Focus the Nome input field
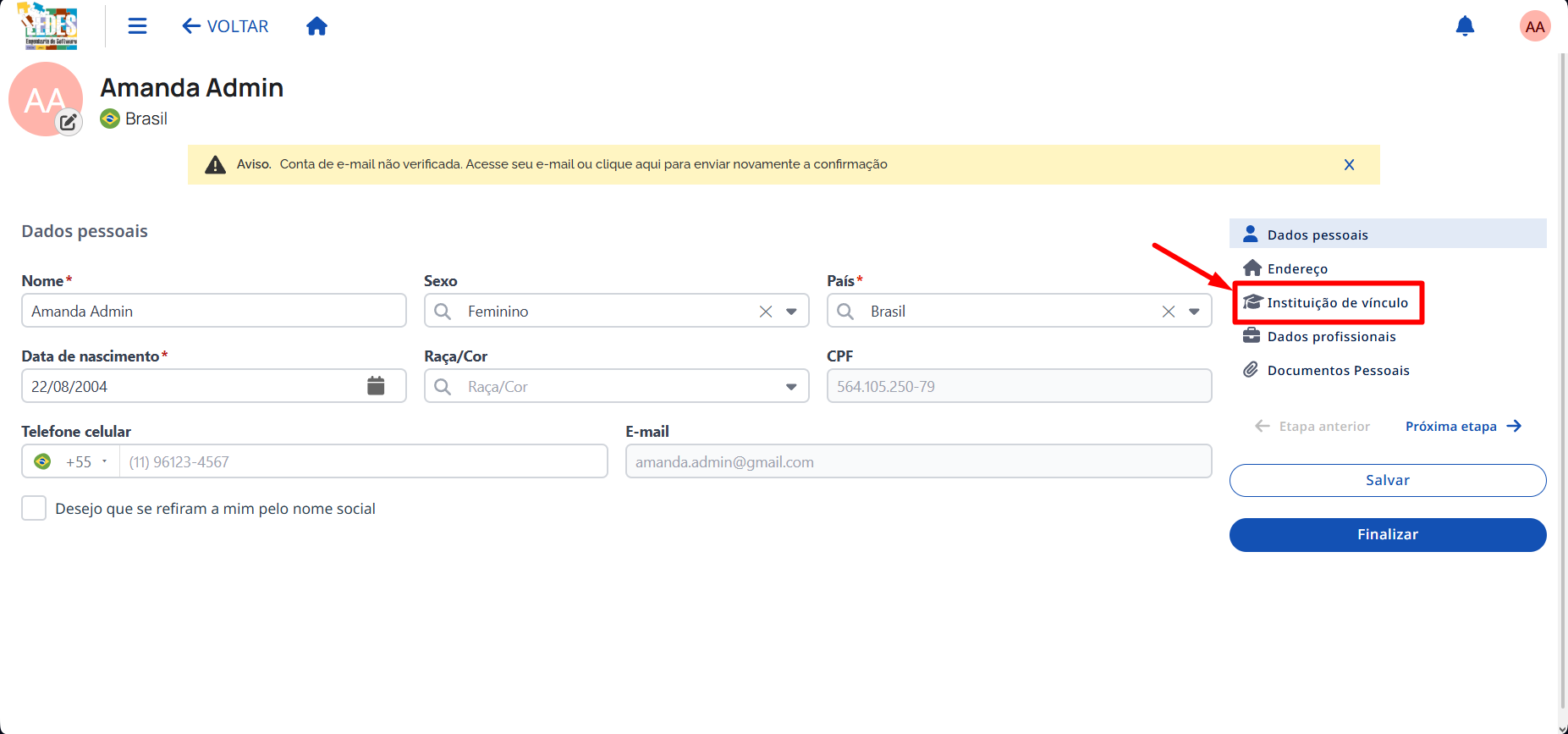Viewport: 1568px width, 734px height. coord(214,311)
